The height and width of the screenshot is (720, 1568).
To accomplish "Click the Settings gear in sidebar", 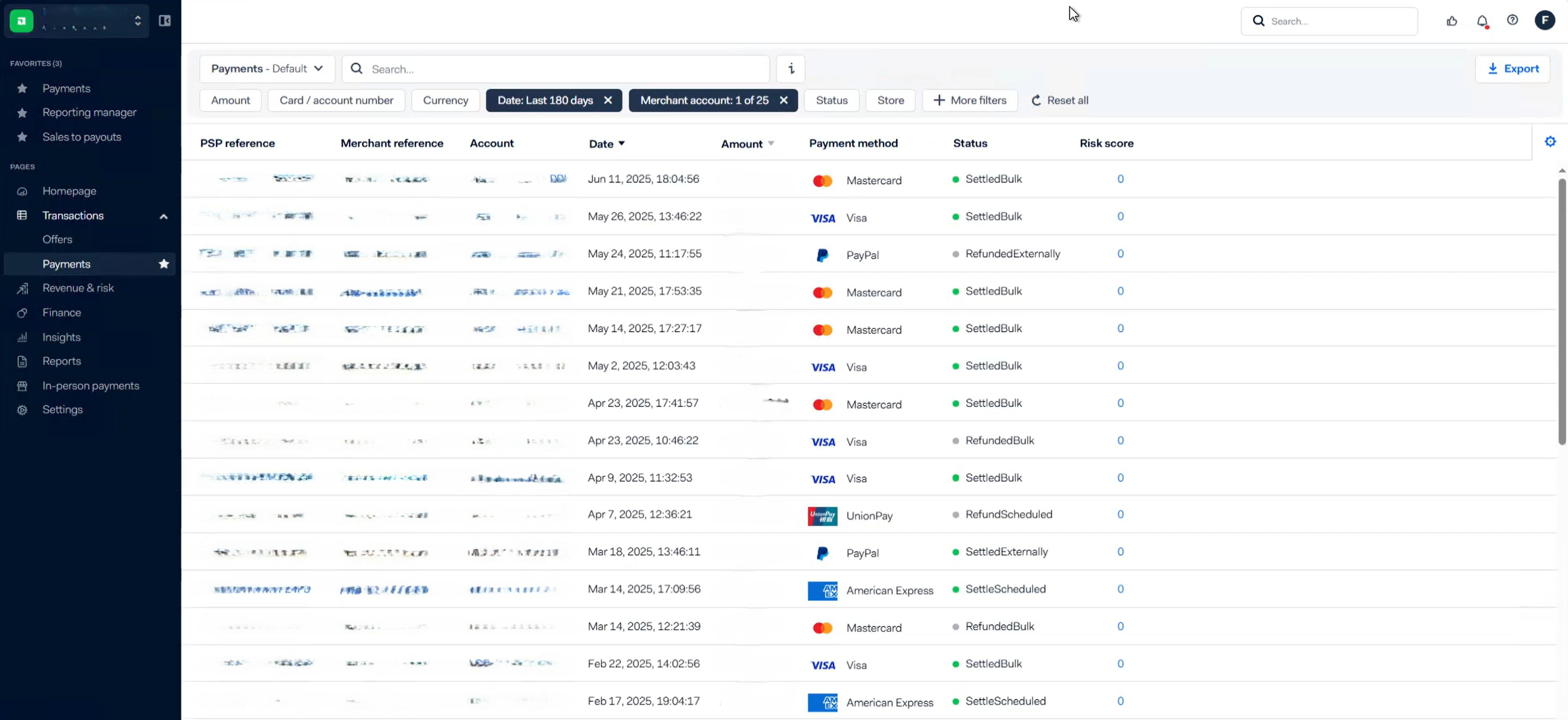I will (22, 409).
